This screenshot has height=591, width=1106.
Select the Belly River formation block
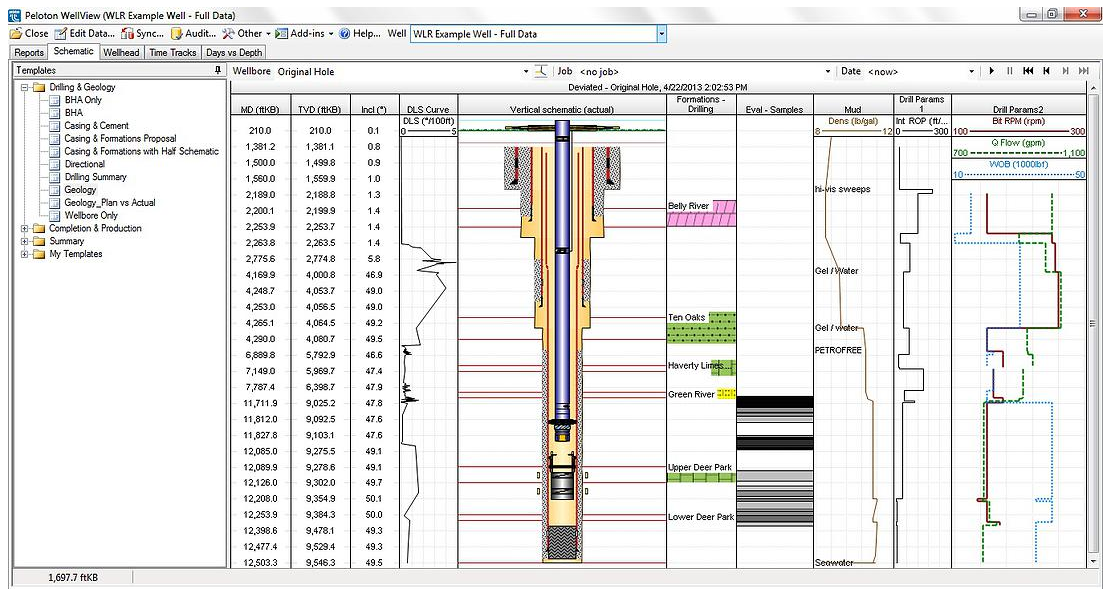[702, 213]
